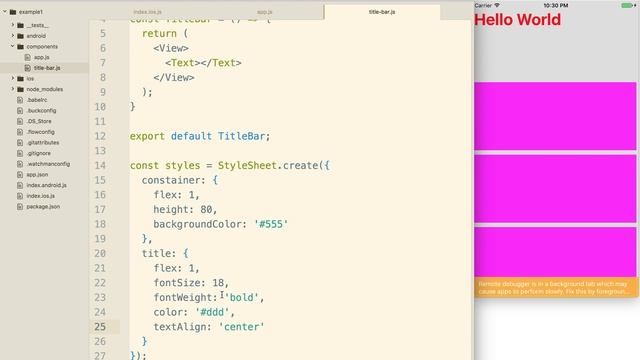Click the package.json file icon
Viewport: 640px width, 360px height.
[x=20, y=207]
